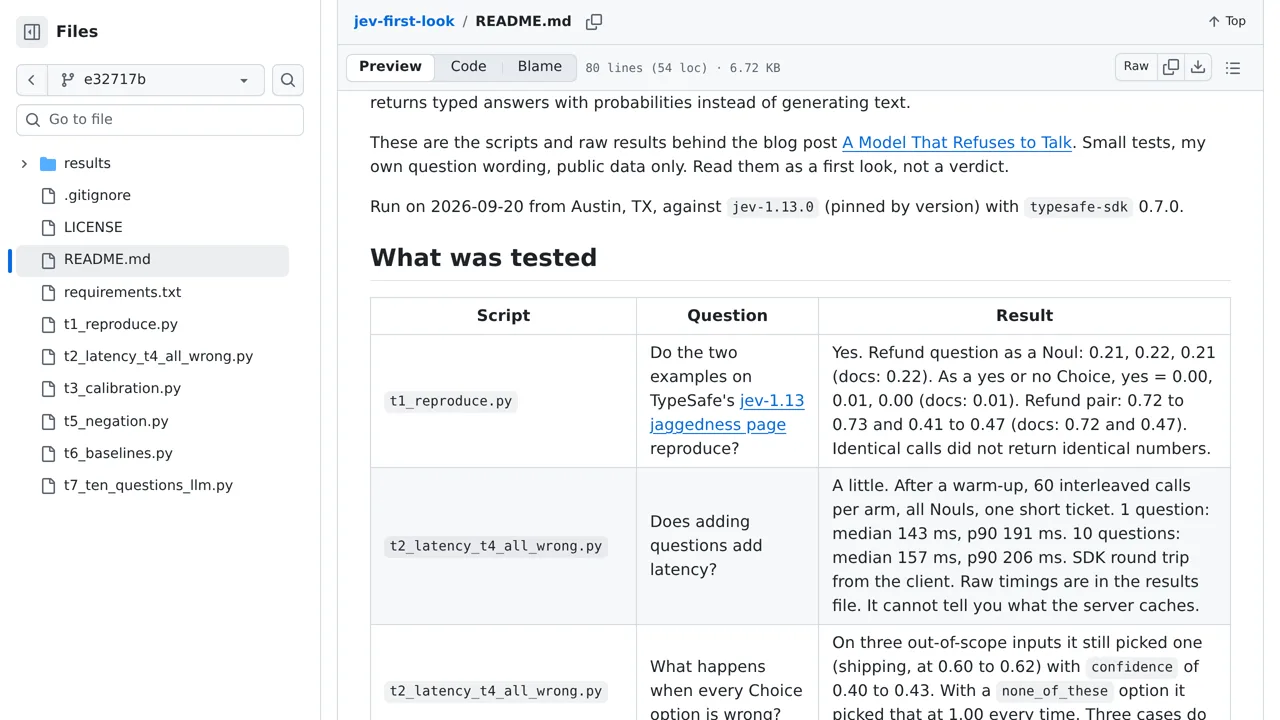Screen dimensions: 1280x720
Task: Copy raw file contents icon
Action: (1171, 67)
